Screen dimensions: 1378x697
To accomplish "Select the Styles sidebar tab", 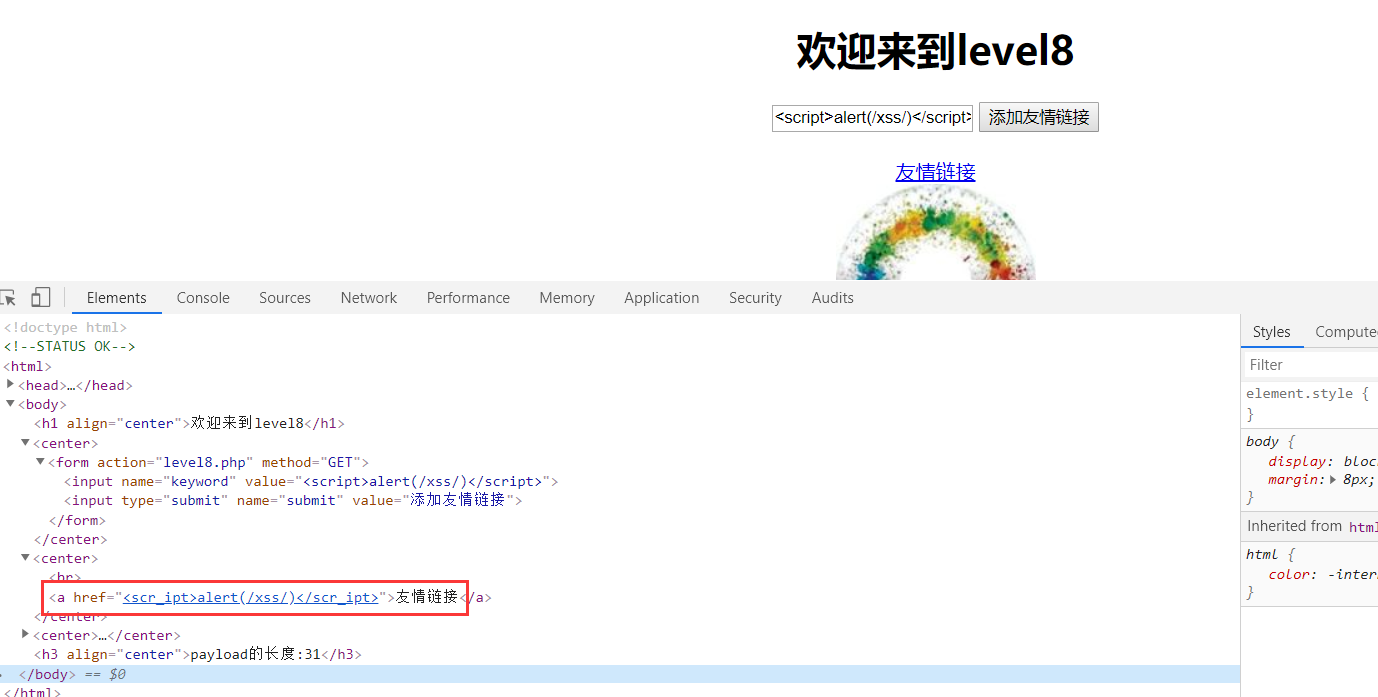I will click(1272, 332).
